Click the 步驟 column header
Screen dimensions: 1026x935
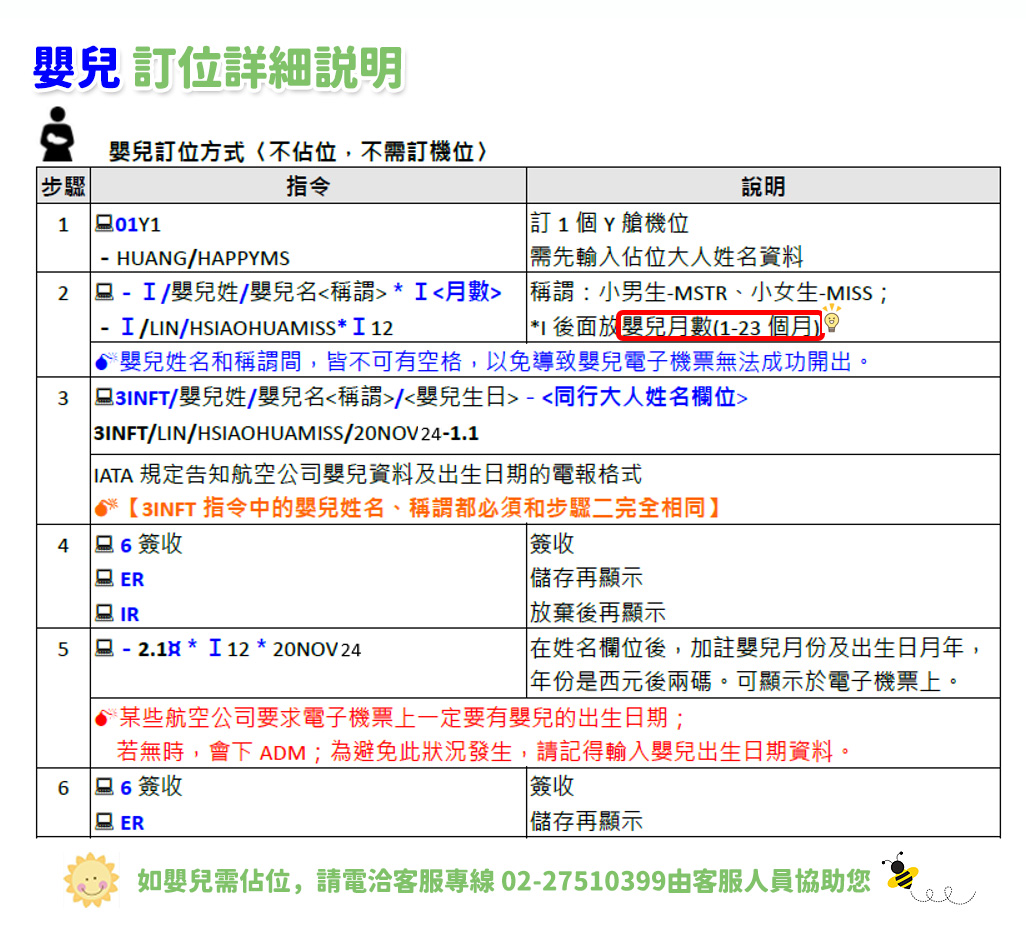pyautogui.click(x=63, y=187)
